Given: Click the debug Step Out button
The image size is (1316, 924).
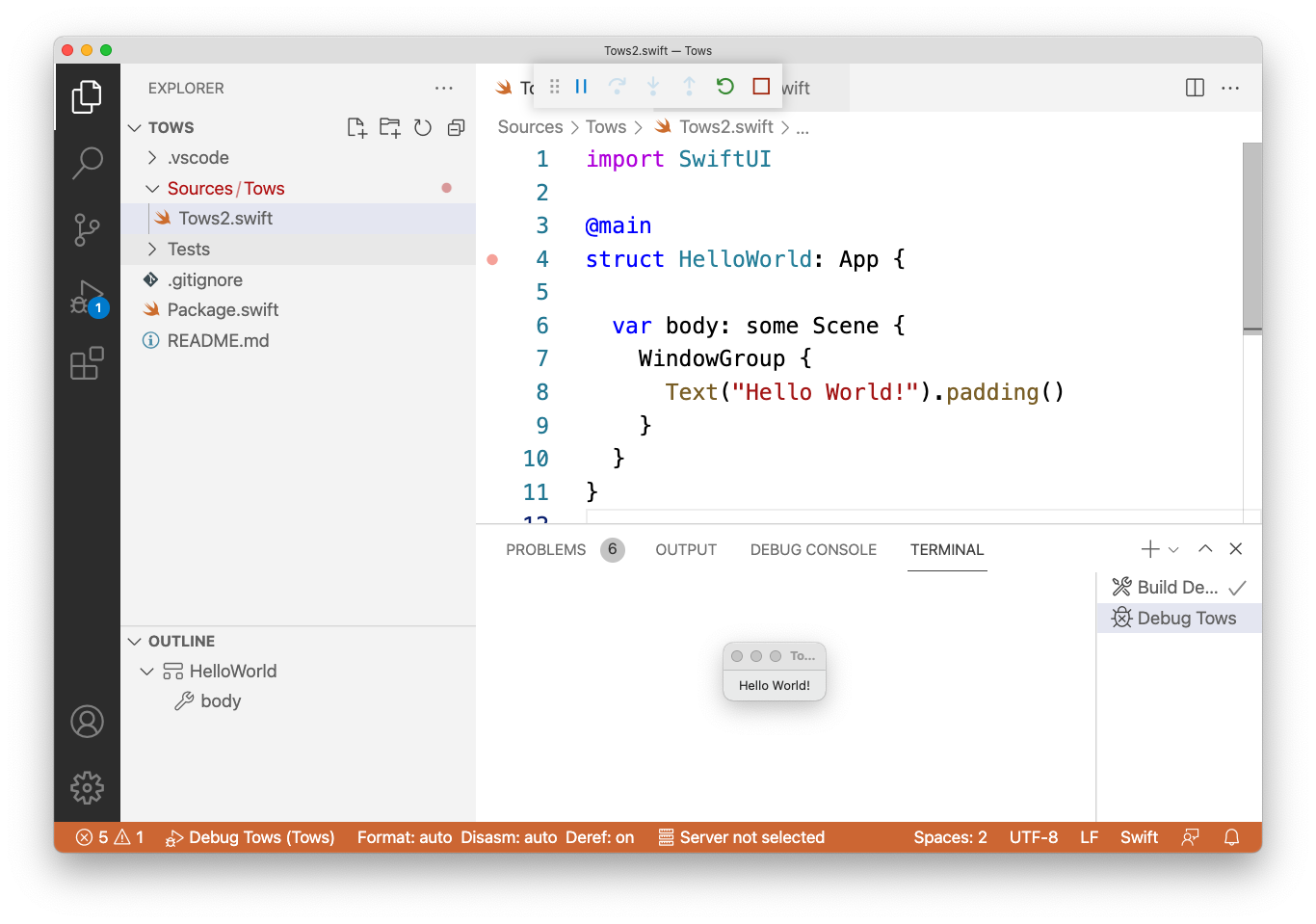Looking at the screenshot, I should coord(690,87).
